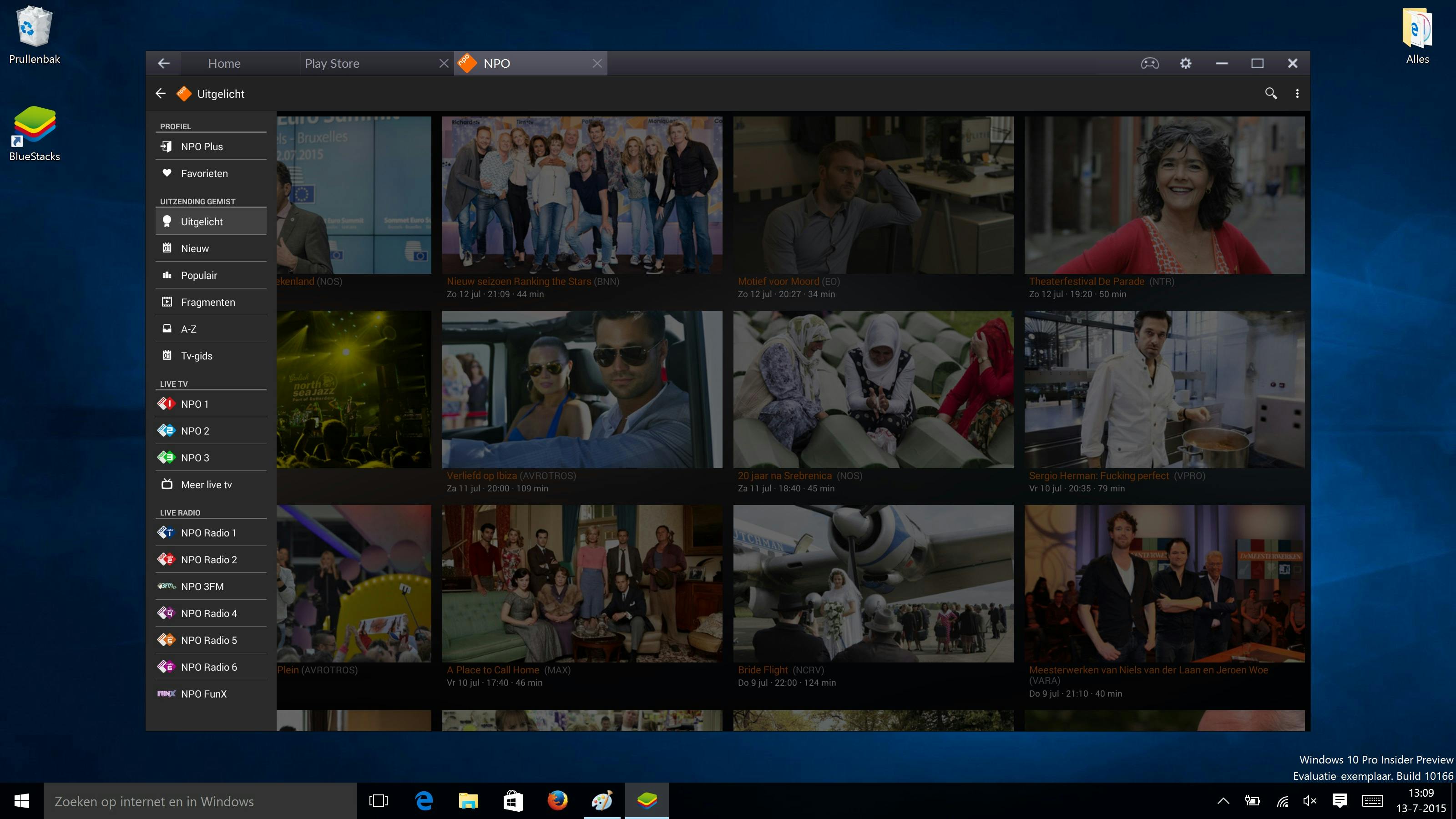
Task: Open the three-dot overflow menu
Action: [1297, 94]
